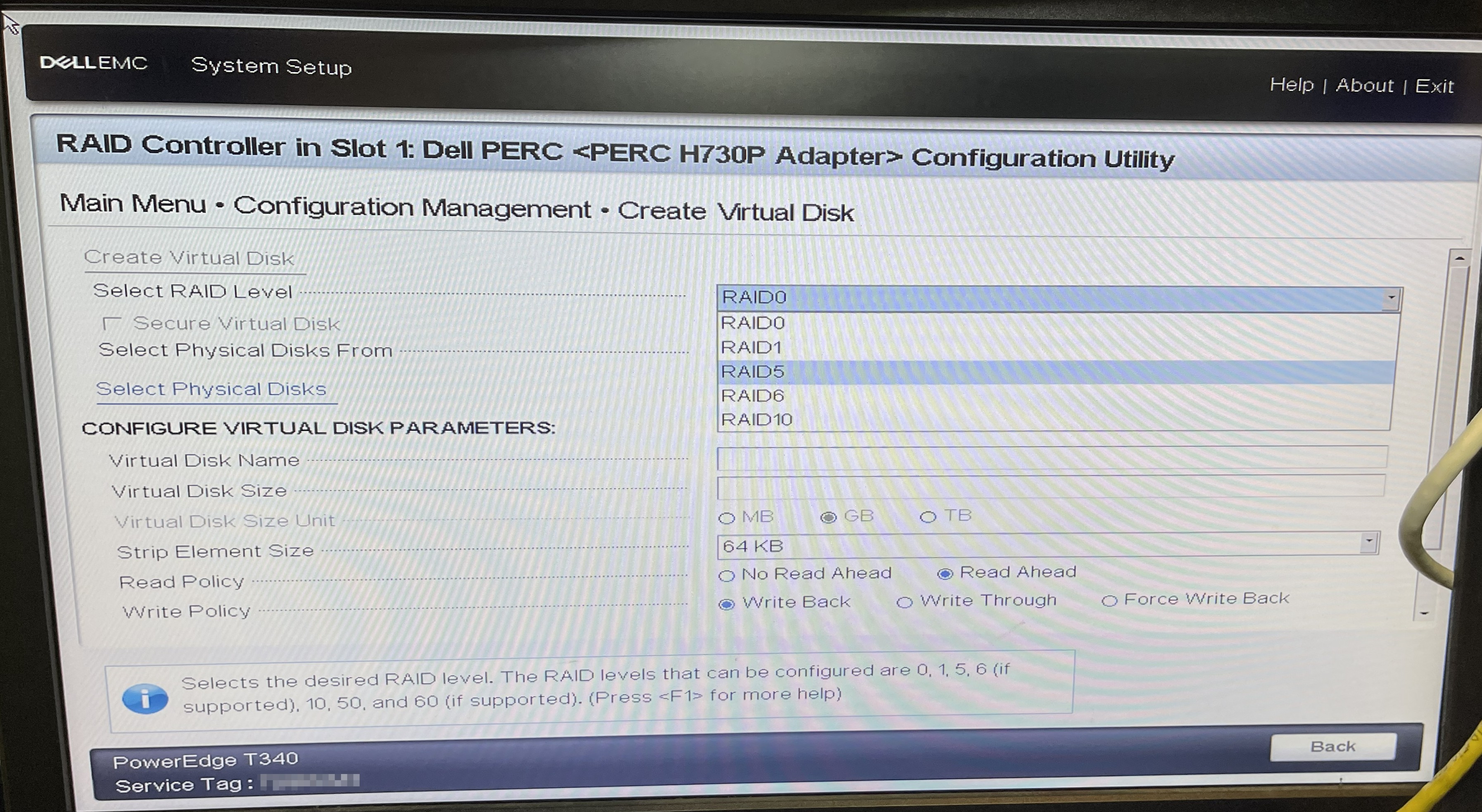Click the scrollbar down arrow

click(x=1424, y=613)
